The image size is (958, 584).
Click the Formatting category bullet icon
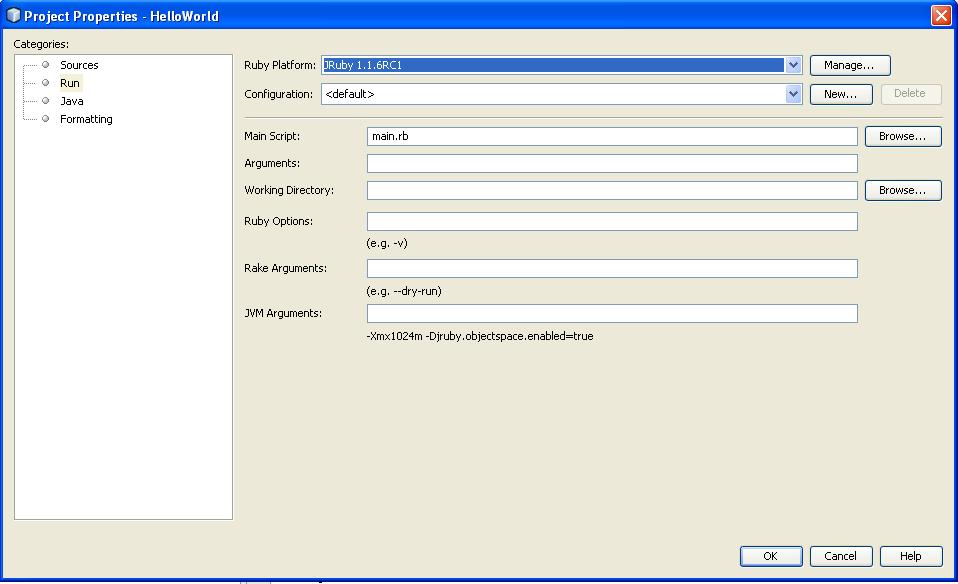[x=45, y=119]
